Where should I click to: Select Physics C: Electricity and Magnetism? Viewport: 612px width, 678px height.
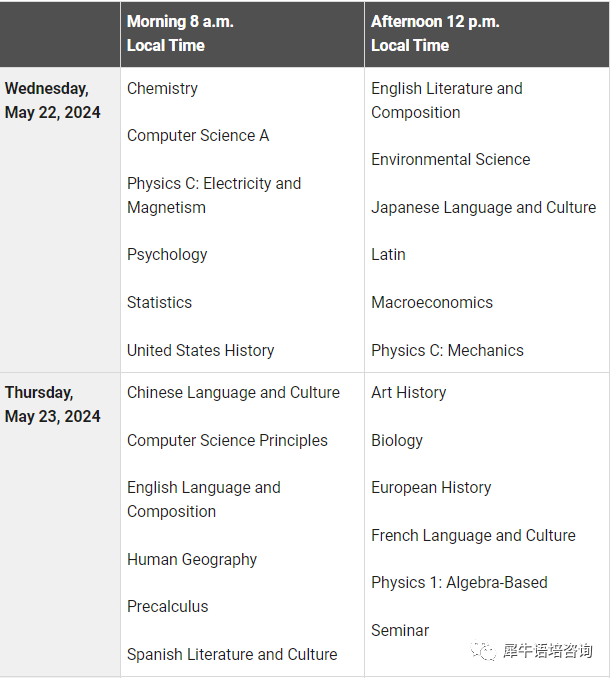tap(214, 195)
